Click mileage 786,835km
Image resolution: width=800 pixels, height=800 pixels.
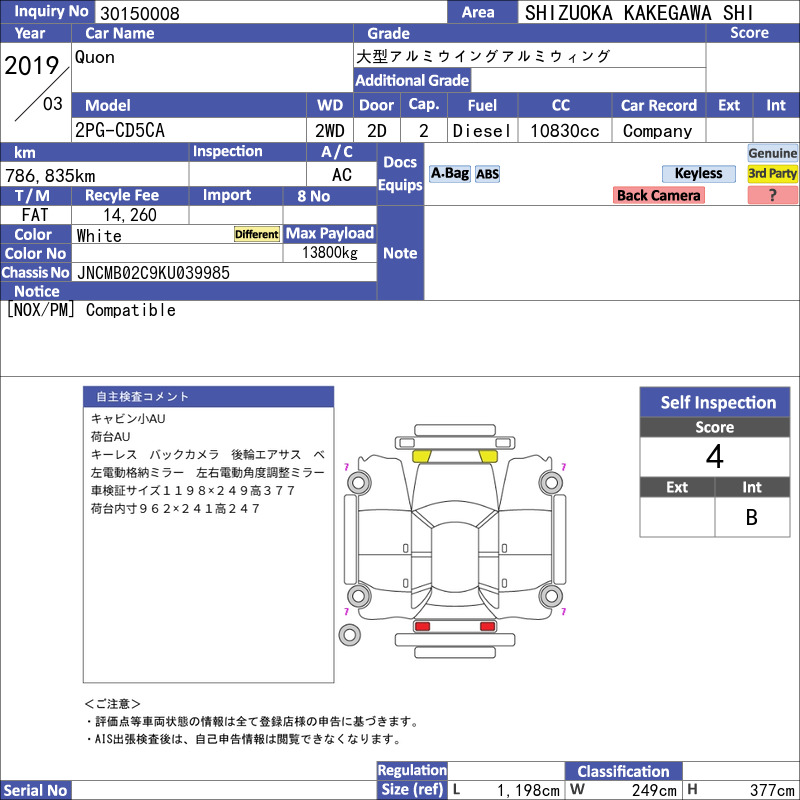50,176
